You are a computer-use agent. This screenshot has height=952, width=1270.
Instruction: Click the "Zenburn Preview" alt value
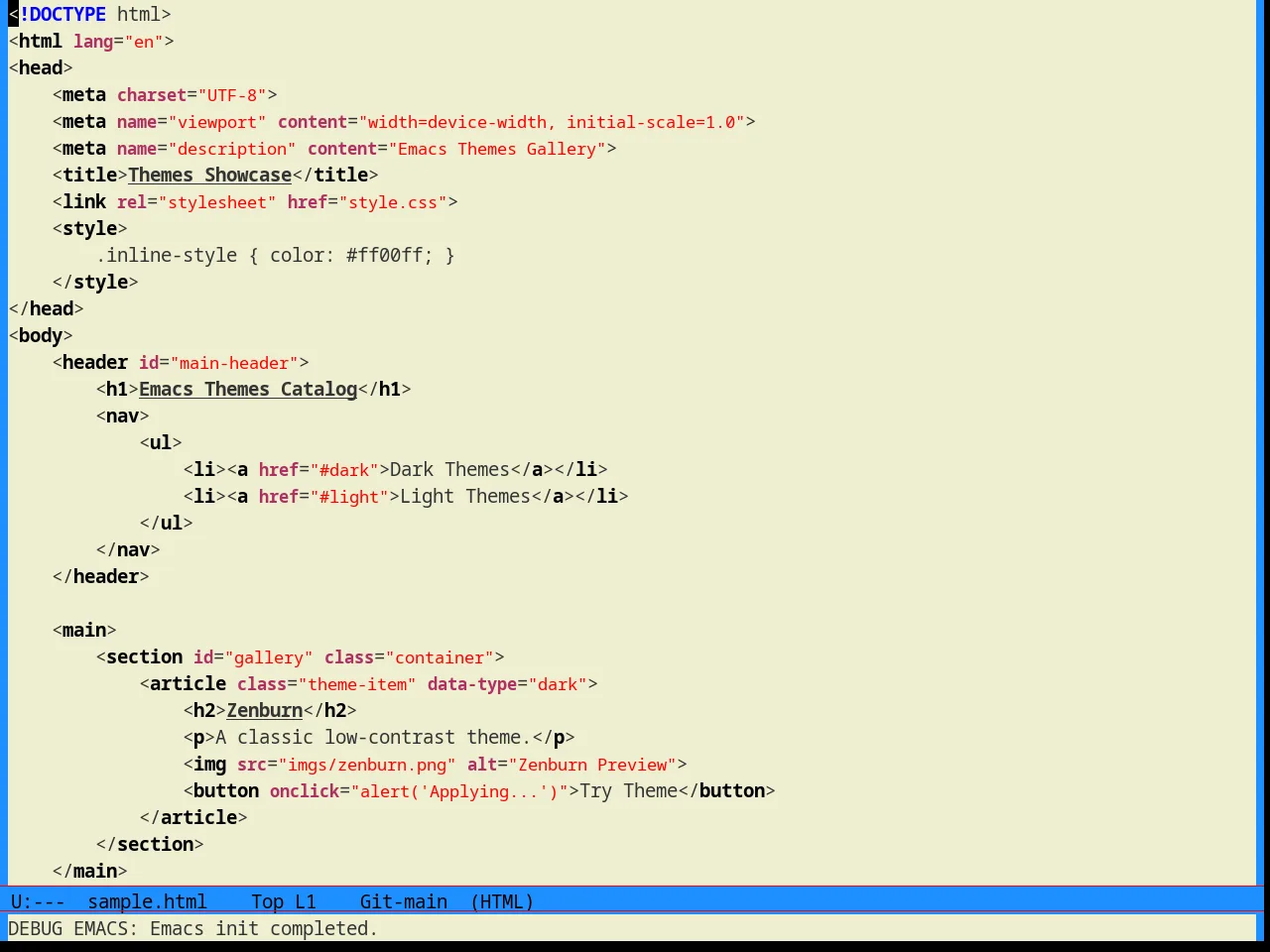(x=593, y=764)
